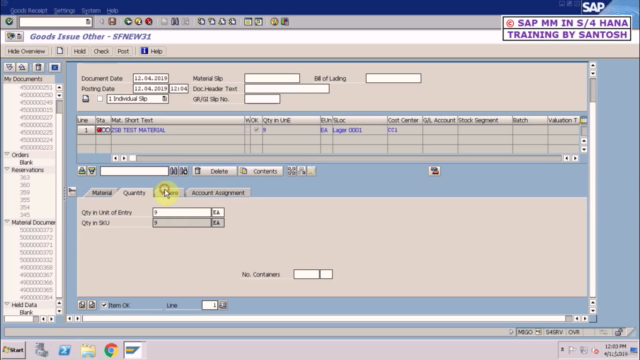Click the lock items icon above tabs
The image size is (640, 360).
point(82,171)
